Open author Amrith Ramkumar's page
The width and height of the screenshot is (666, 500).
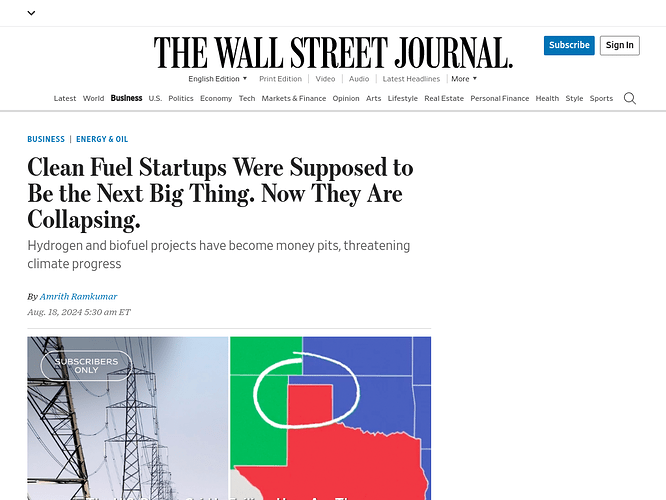(79, 297)
